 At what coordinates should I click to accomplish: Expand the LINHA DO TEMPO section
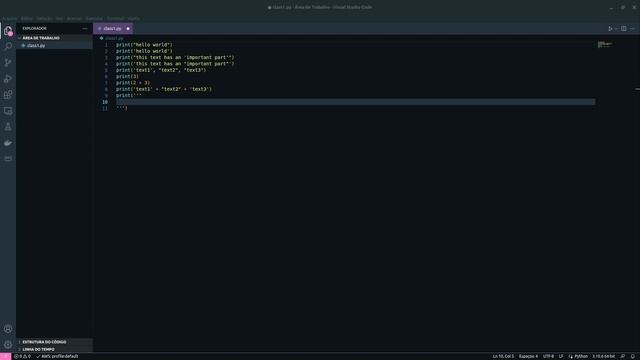click(54, 349)
